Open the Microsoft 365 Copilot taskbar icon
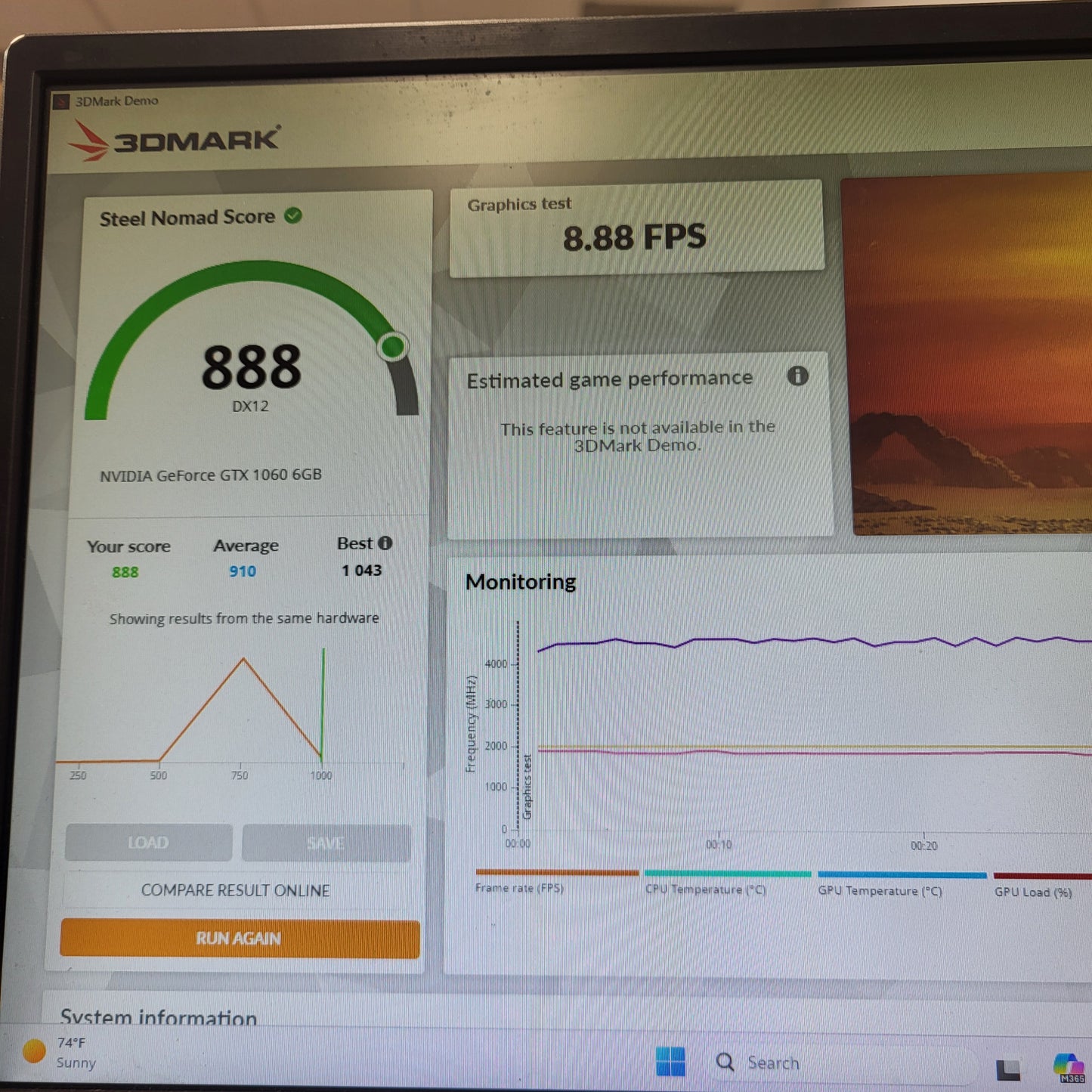The width and height of the screenshot is (1092, 1092). click(1069, 1067)
